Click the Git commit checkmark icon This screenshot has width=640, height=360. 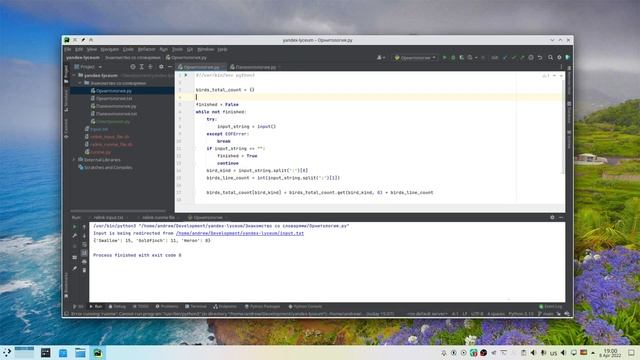[x=513, y=58]
